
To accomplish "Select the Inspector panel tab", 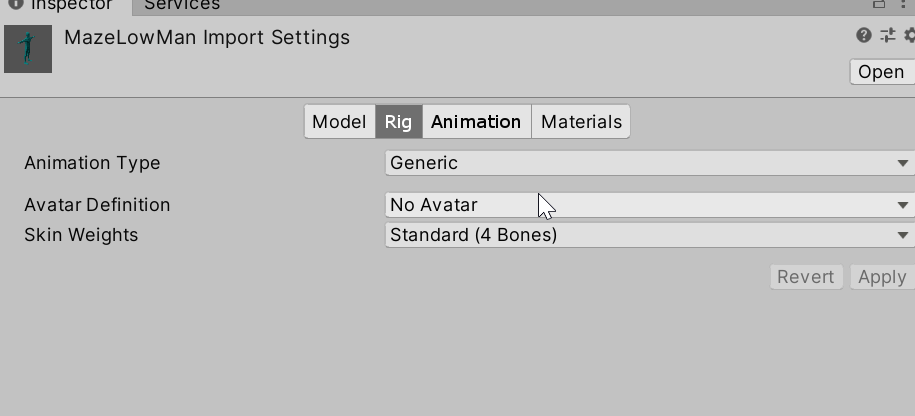I will [x=70, y=5].
